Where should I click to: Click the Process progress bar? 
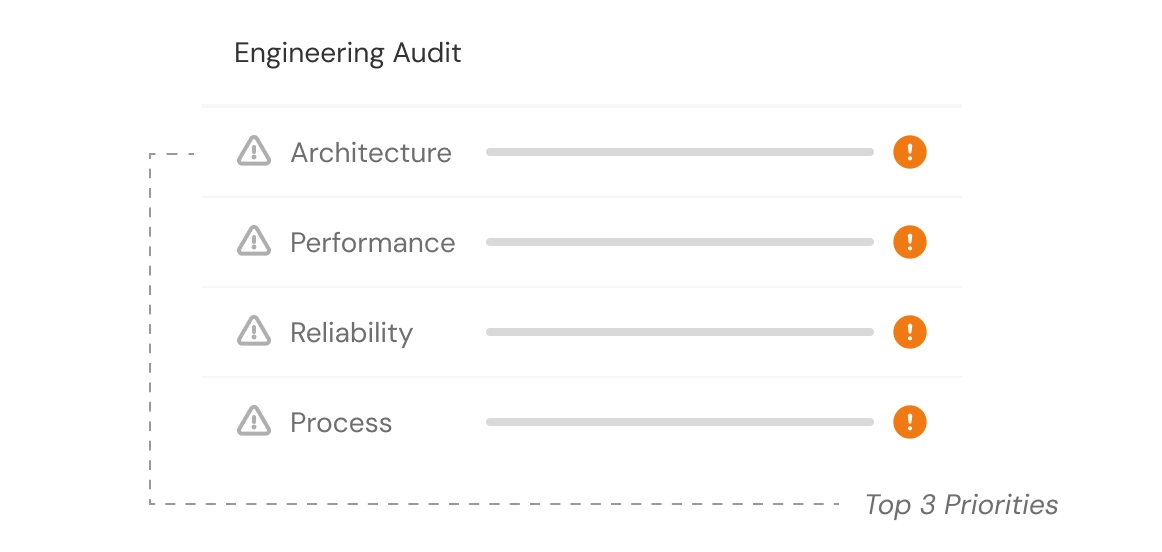pyautogui.click(x=679, y=422)
